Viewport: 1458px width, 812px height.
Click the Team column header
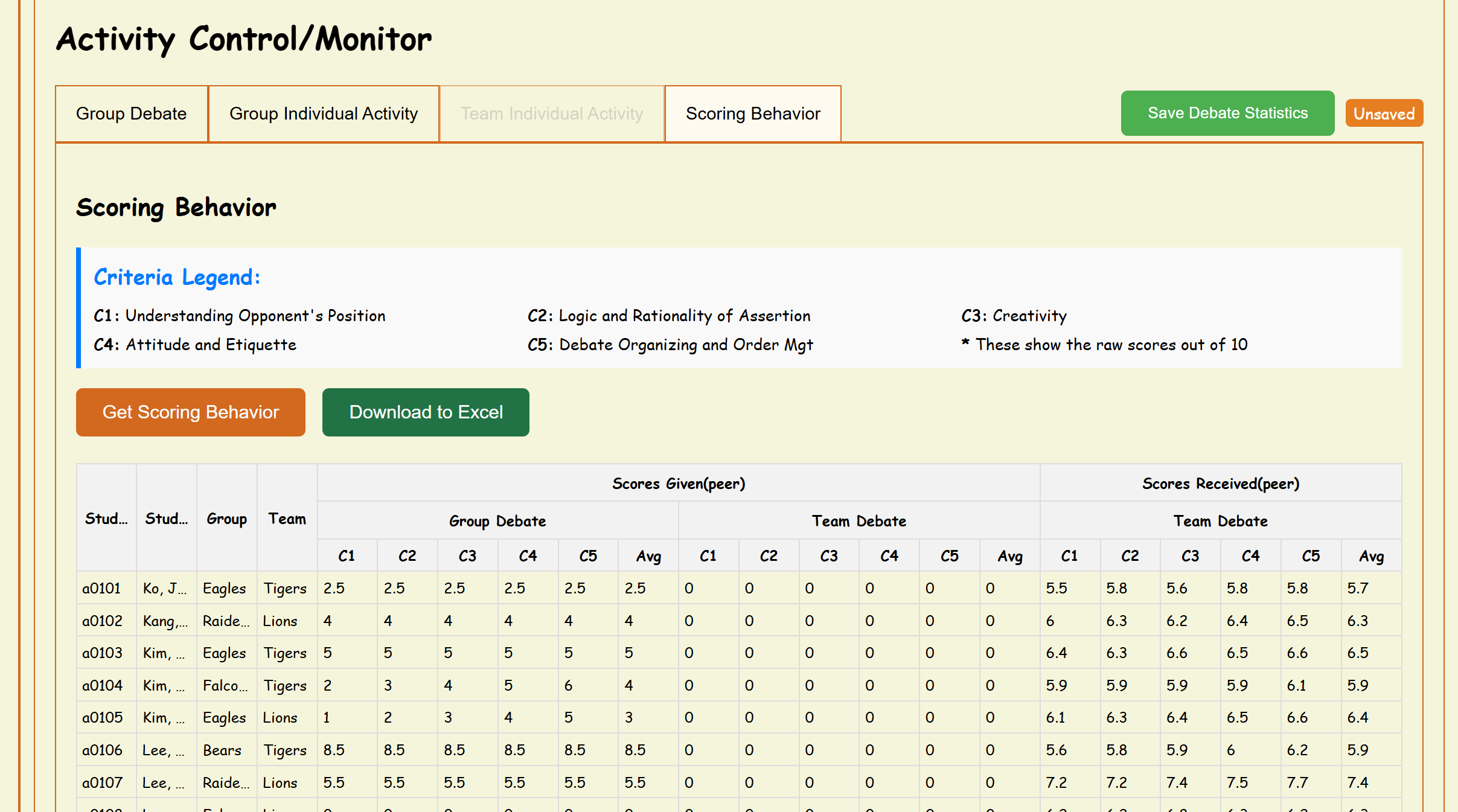tap(287, 519)
